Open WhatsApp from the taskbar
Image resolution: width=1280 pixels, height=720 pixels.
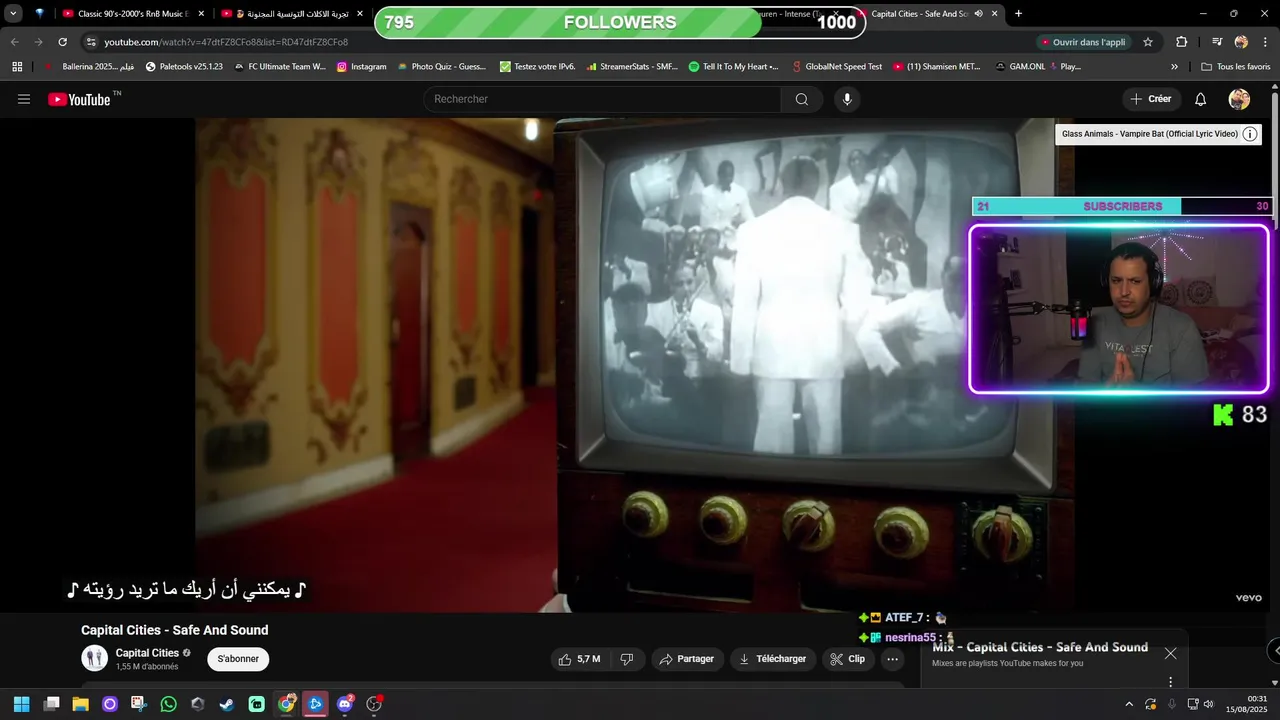pyautogui.click(x=168, y=704)
